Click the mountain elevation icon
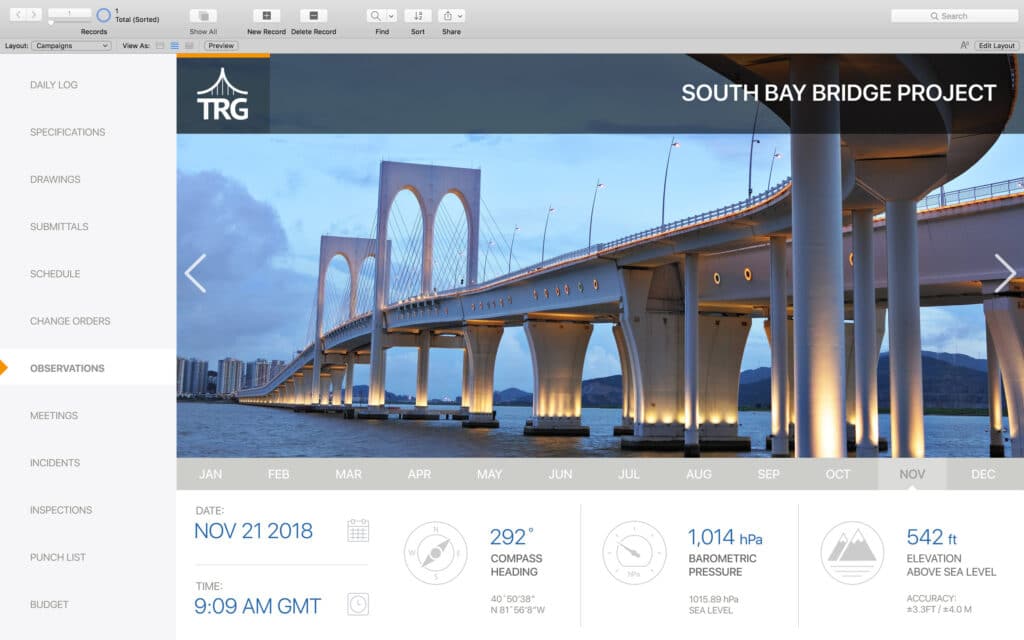 852,552
